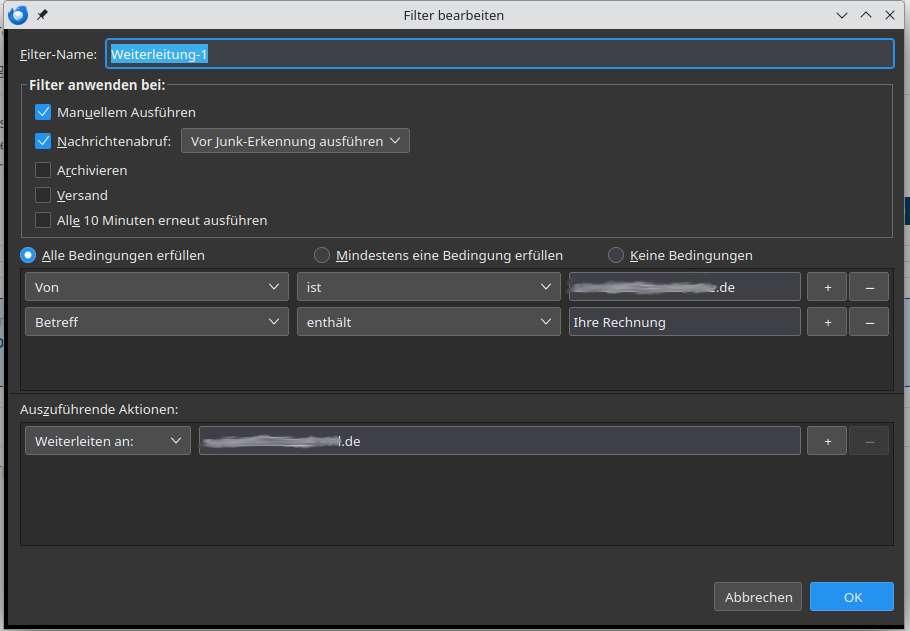Uncheck Manuellem Ausführen checkbox
The height and width of the screenshot is (631, 910).
tap(43, 112)
